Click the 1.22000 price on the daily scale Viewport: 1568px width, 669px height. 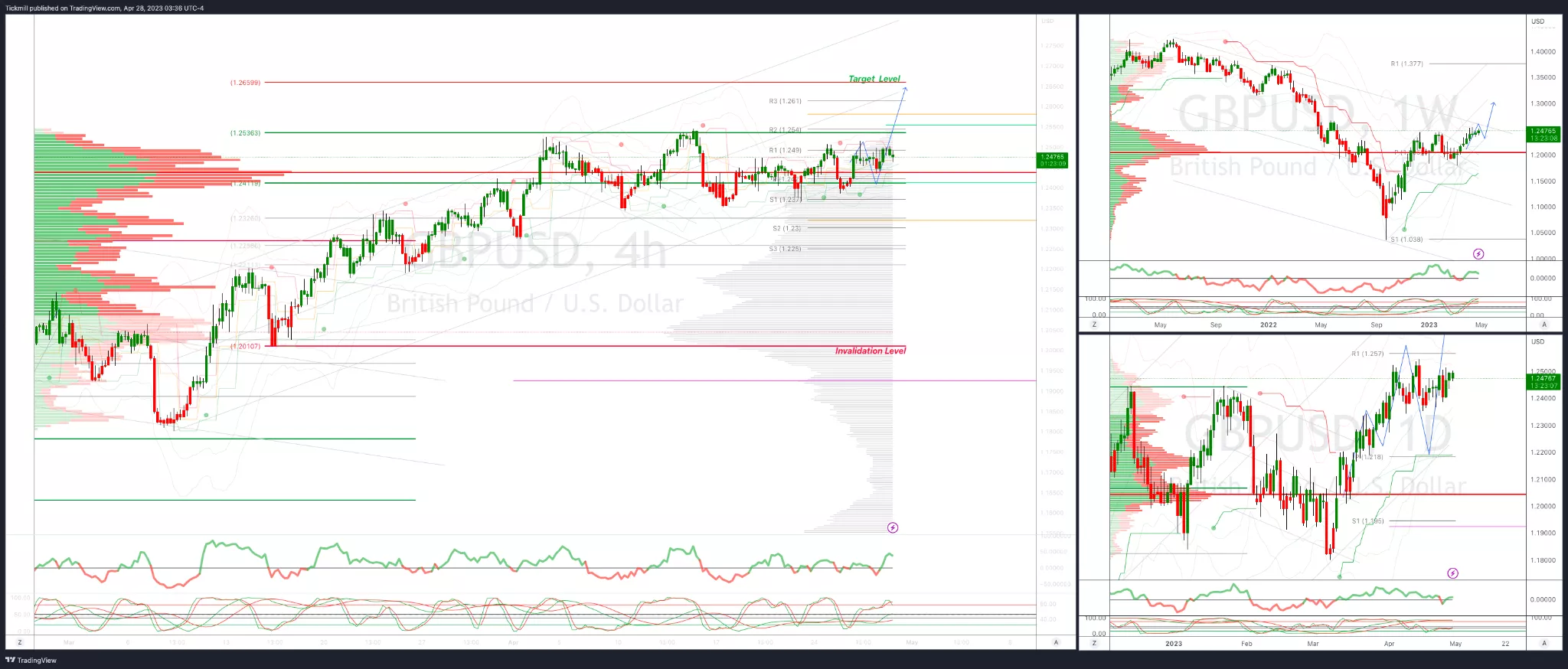1543,452
